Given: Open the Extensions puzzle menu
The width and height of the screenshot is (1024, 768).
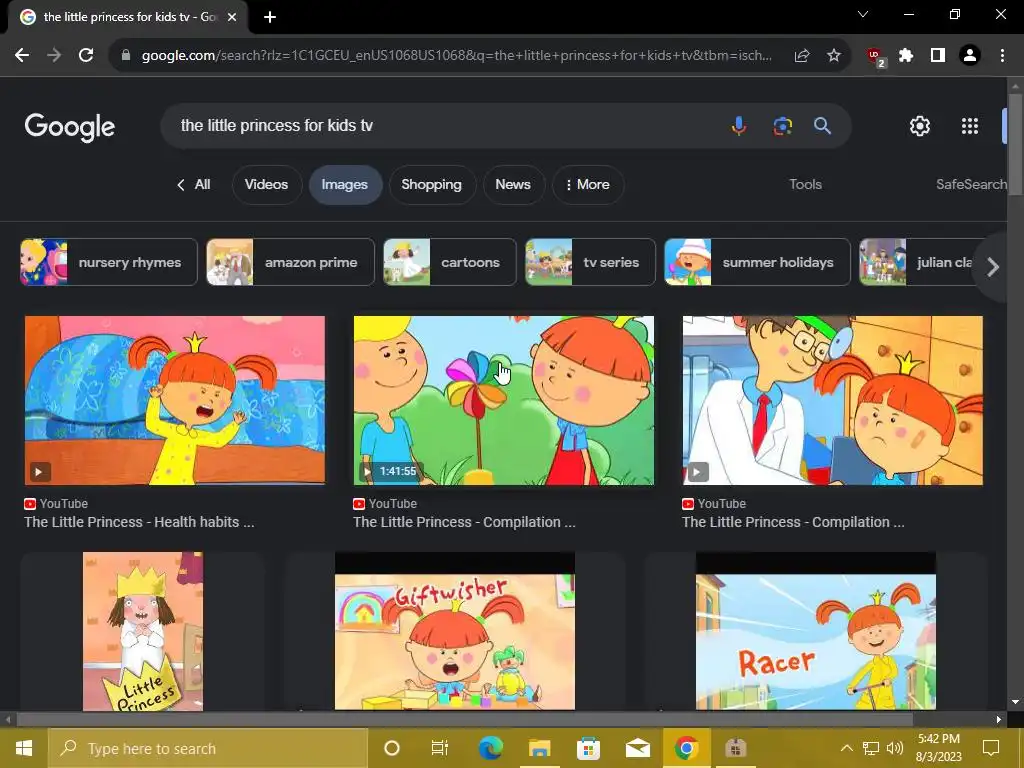Looking at the screenshot, I should pyautogui.click(x=906, y=56).
